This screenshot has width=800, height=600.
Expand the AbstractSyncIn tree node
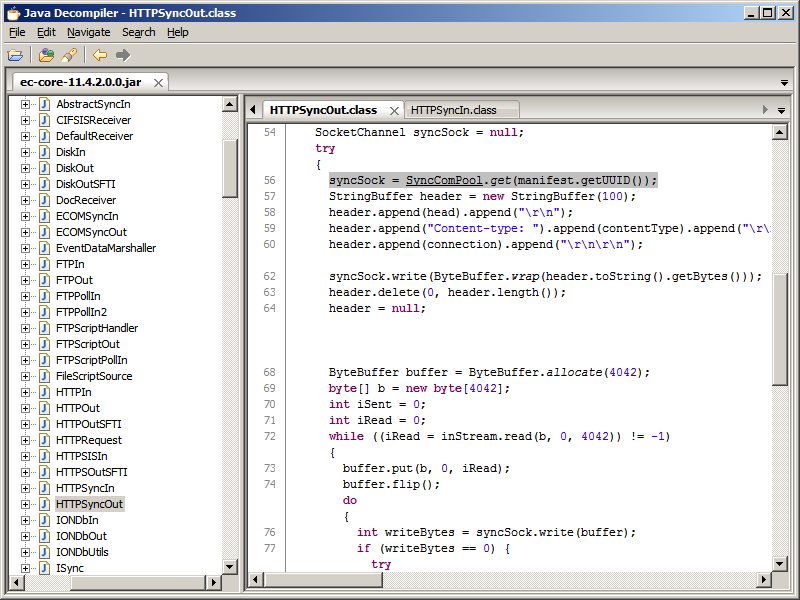26,104
